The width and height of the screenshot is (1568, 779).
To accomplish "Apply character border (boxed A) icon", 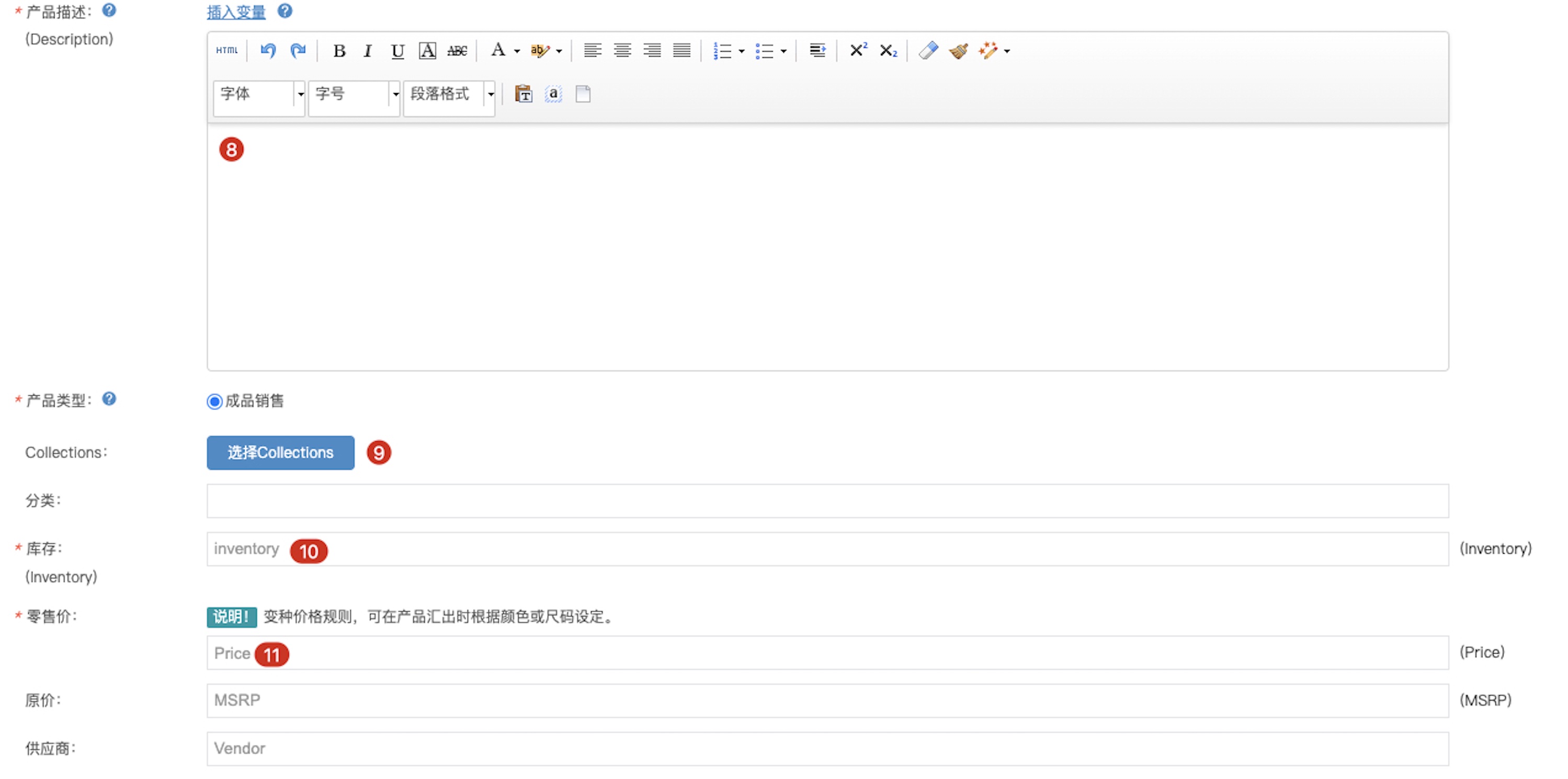I will click(x=427, y=51).
